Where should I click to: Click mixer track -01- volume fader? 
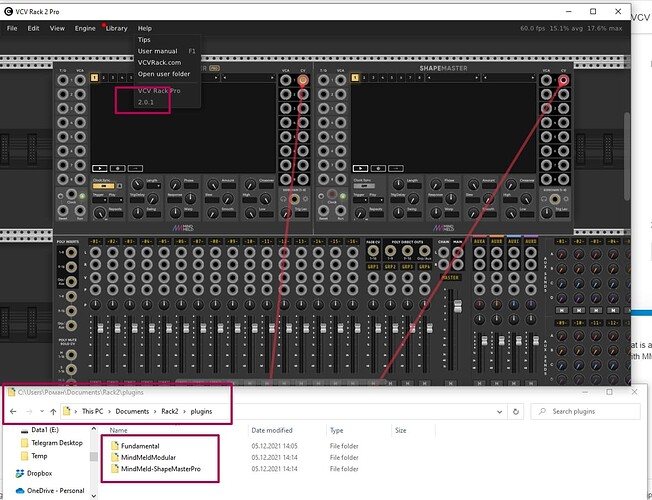tap(100, 329)
